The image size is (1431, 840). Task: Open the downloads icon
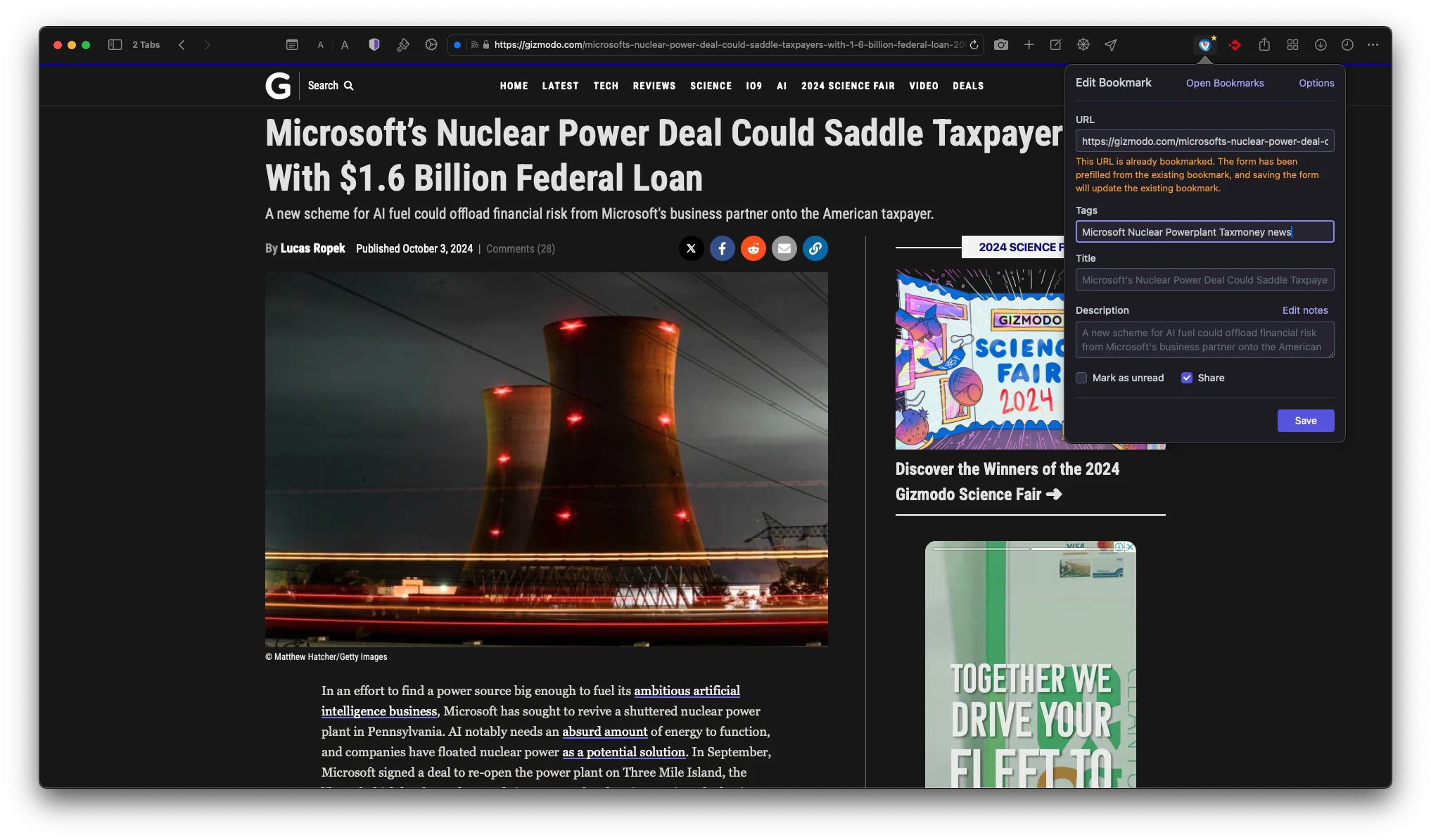[x=1321, y=45]
